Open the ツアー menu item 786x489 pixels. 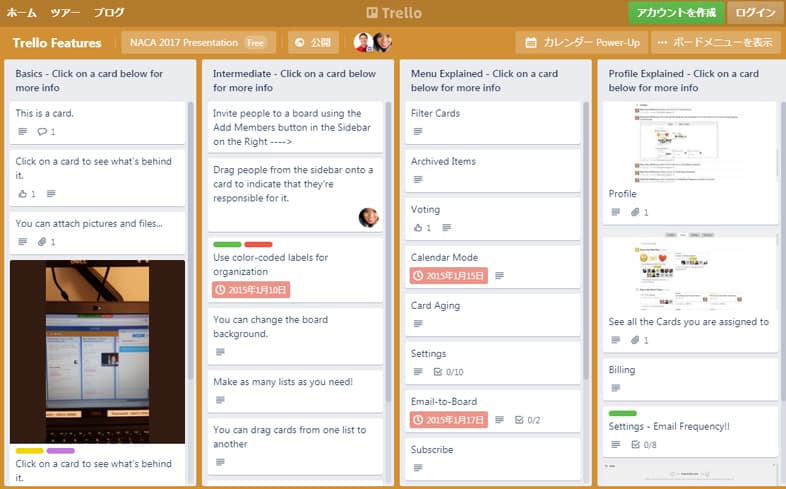click(x=65, y=13)
